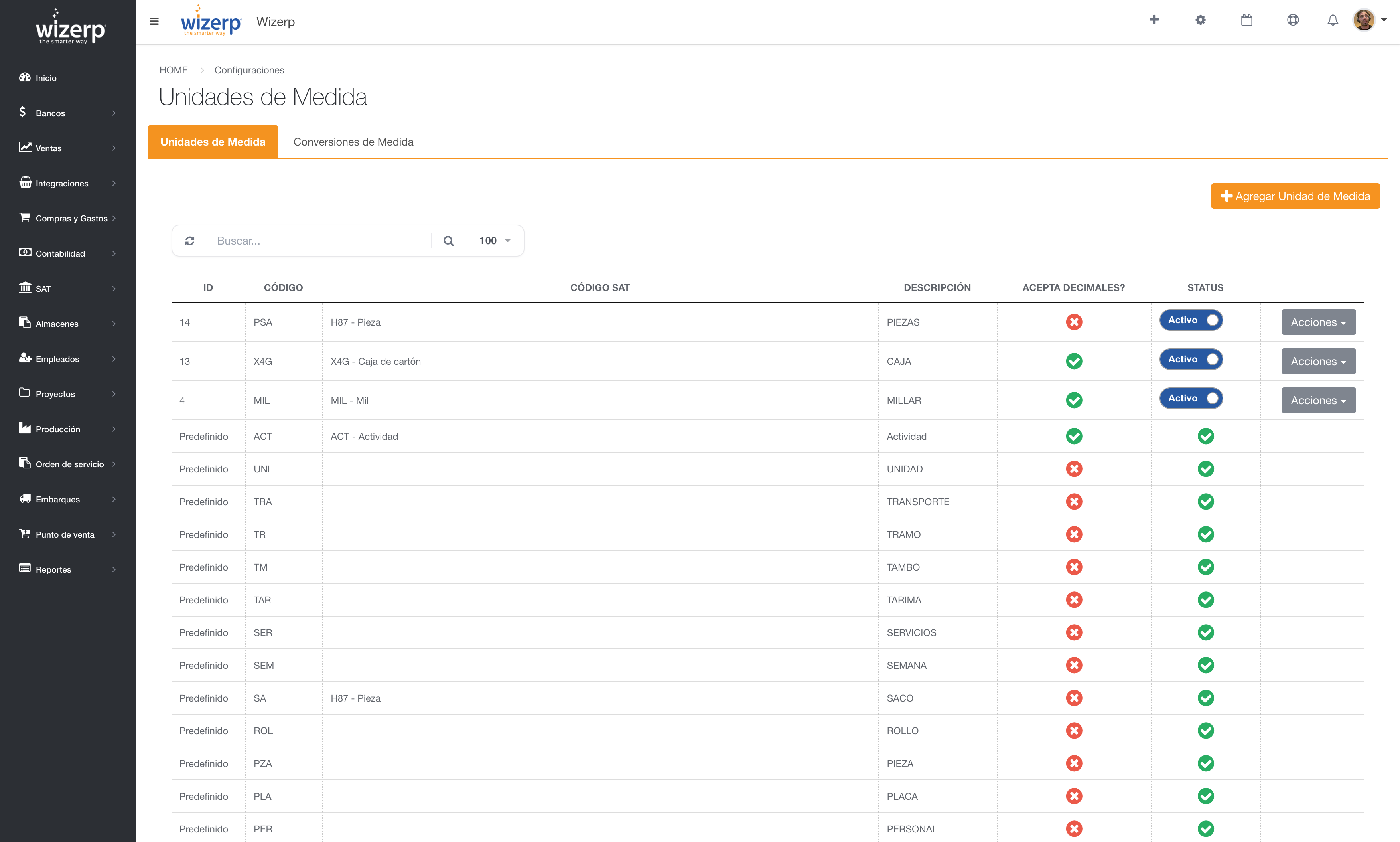Click the Bancos dollar icon
Screen dimensions: 1400x842
click(23, 112)
